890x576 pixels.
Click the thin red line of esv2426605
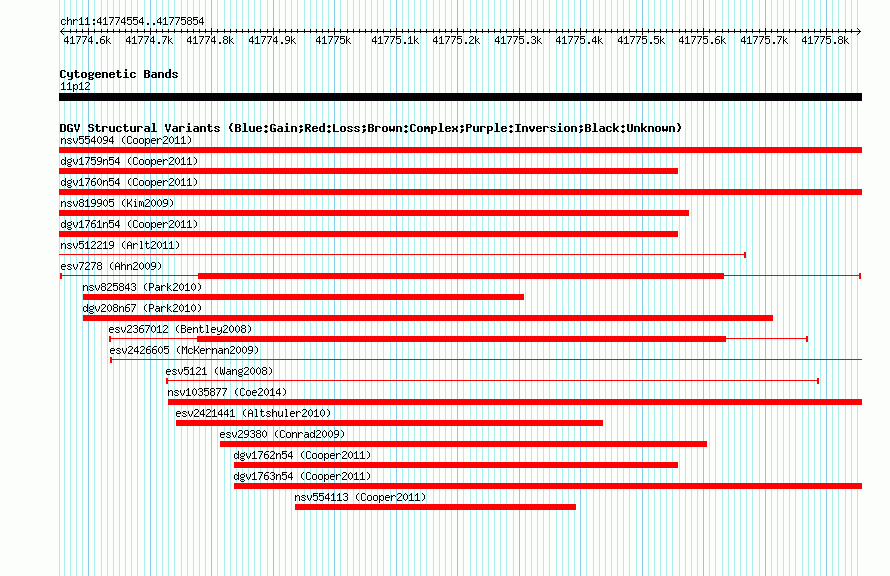point(486,360)
